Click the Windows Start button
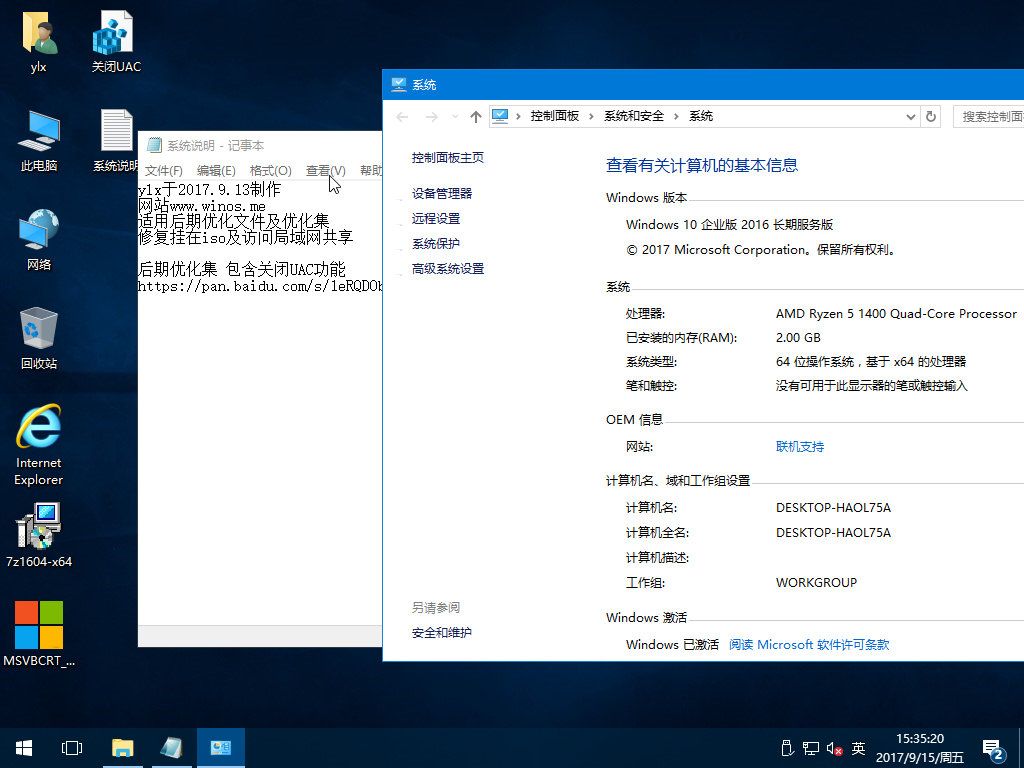This screenshot has height=768, width=1024. pos(24,748)
